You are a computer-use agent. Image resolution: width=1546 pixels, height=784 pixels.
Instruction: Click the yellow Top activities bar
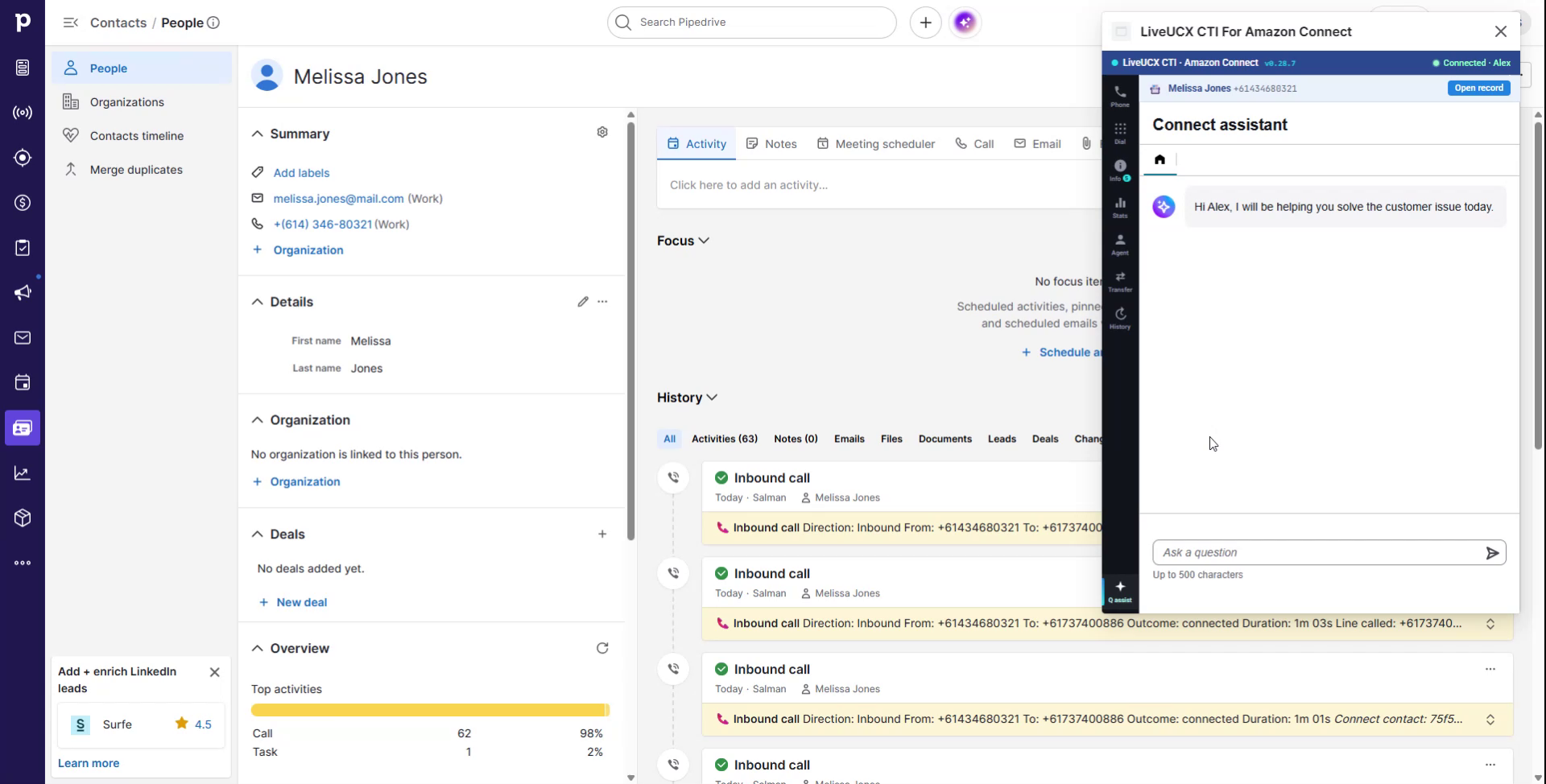point(431,710)
